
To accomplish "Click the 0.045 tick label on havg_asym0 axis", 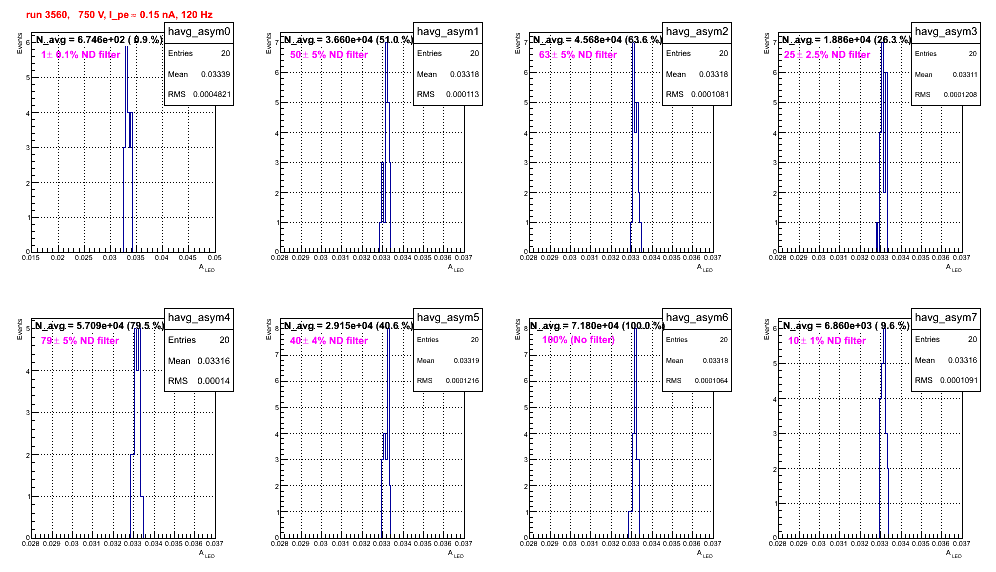I will tap(187, 258).
